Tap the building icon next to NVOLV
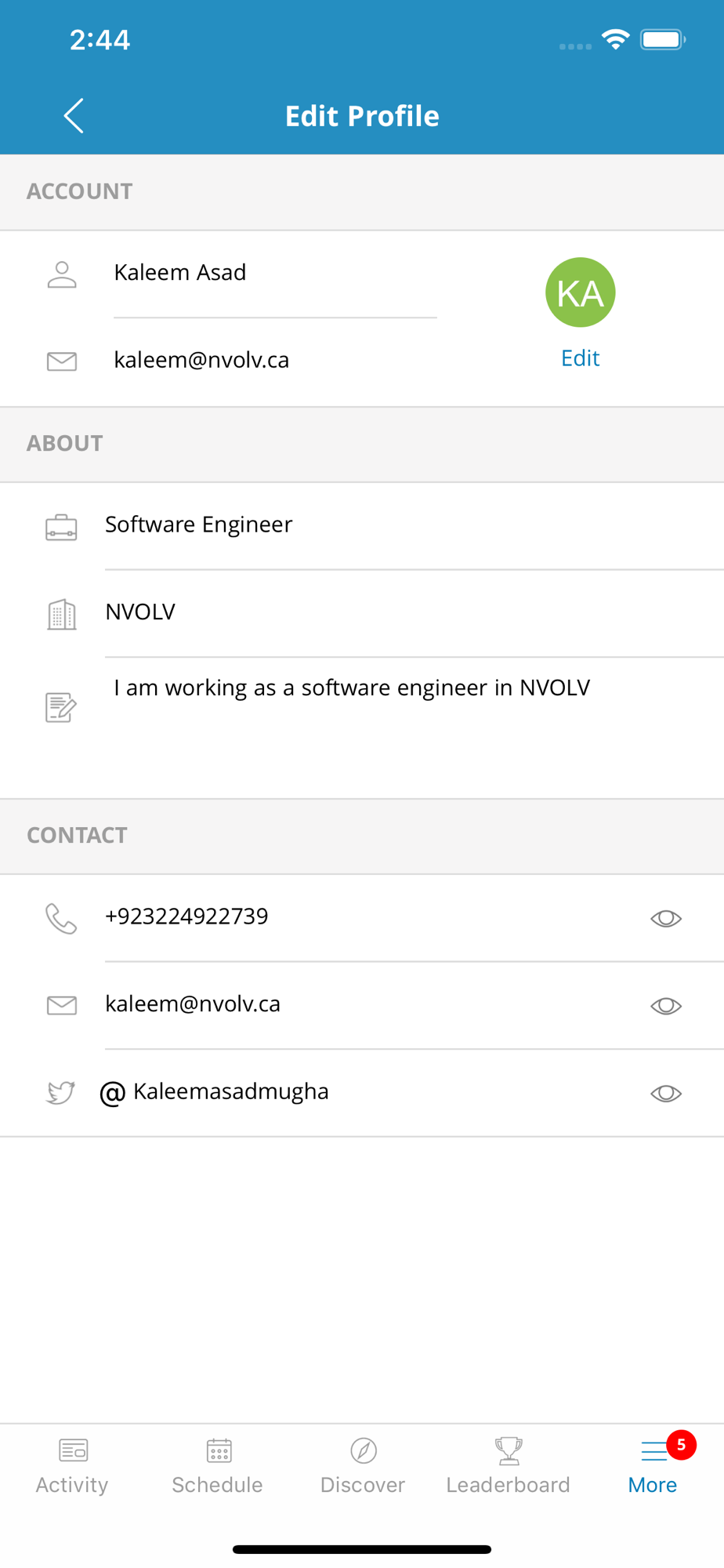The image size is (724, 1568). [62, 615]
